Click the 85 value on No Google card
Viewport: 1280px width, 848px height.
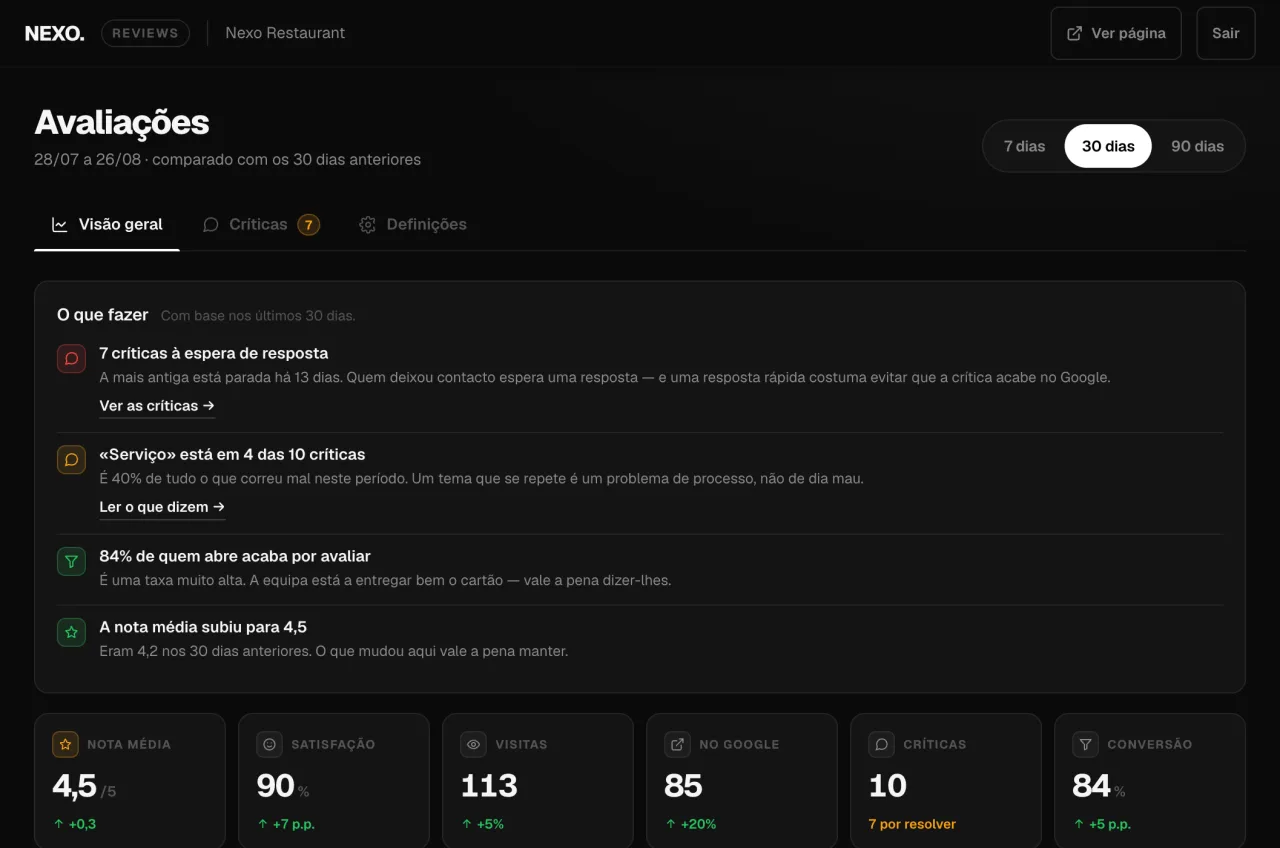point(683,786)
